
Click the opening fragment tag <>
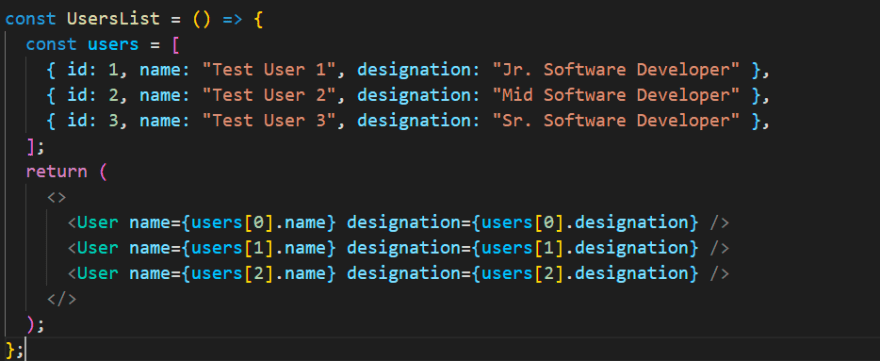[57, 197]
